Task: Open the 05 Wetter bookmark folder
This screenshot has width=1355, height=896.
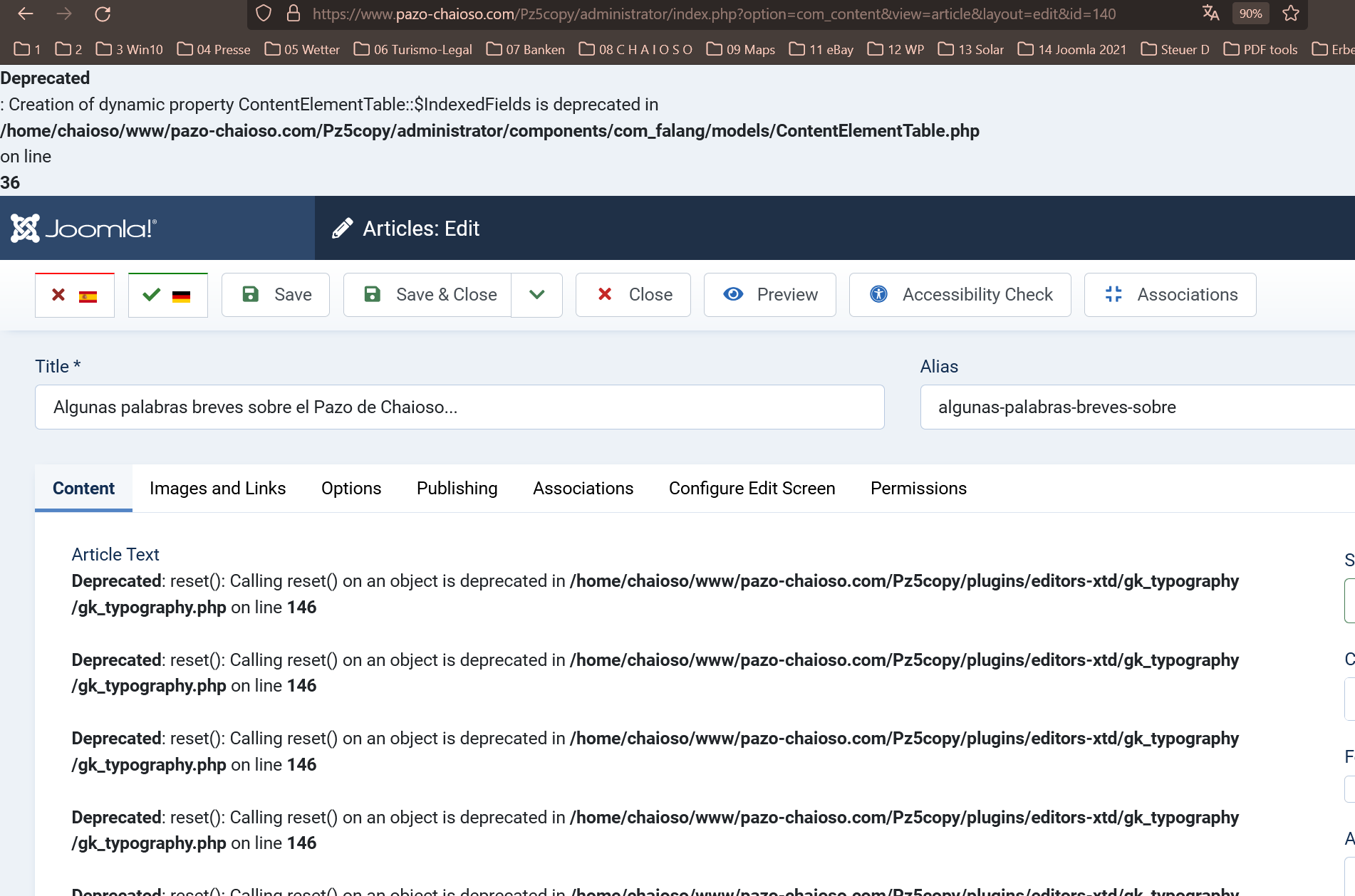Action: pyautogui.click(x=302, y=49)
